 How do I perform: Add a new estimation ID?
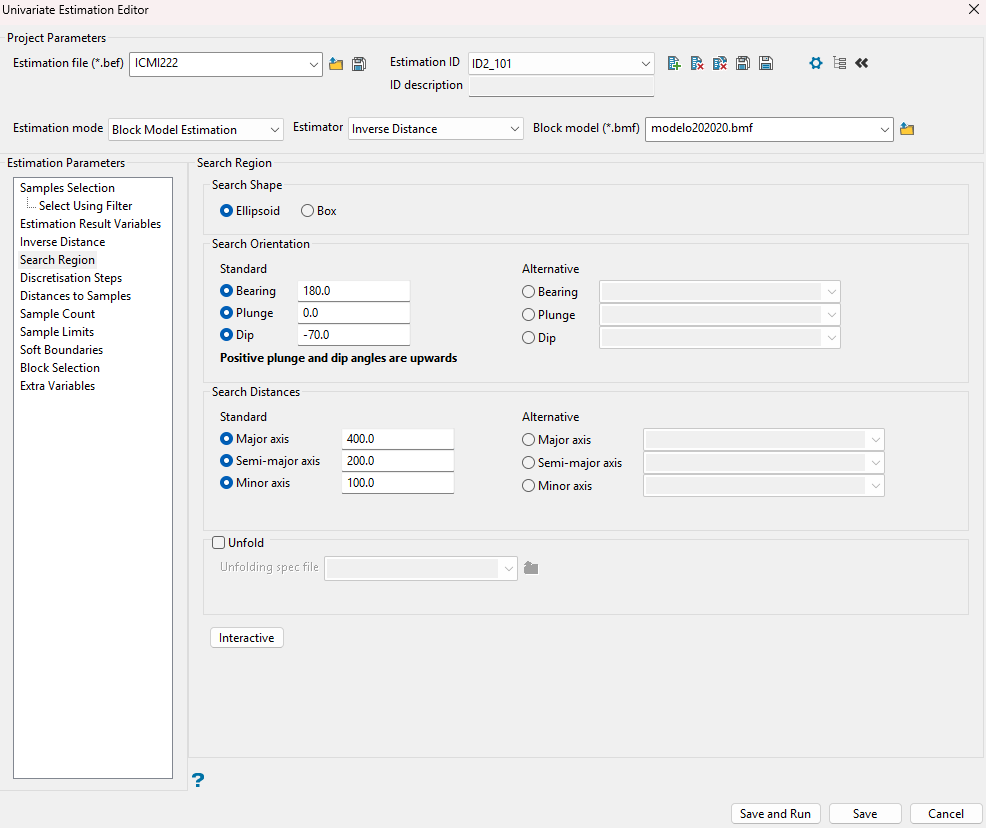674,63
